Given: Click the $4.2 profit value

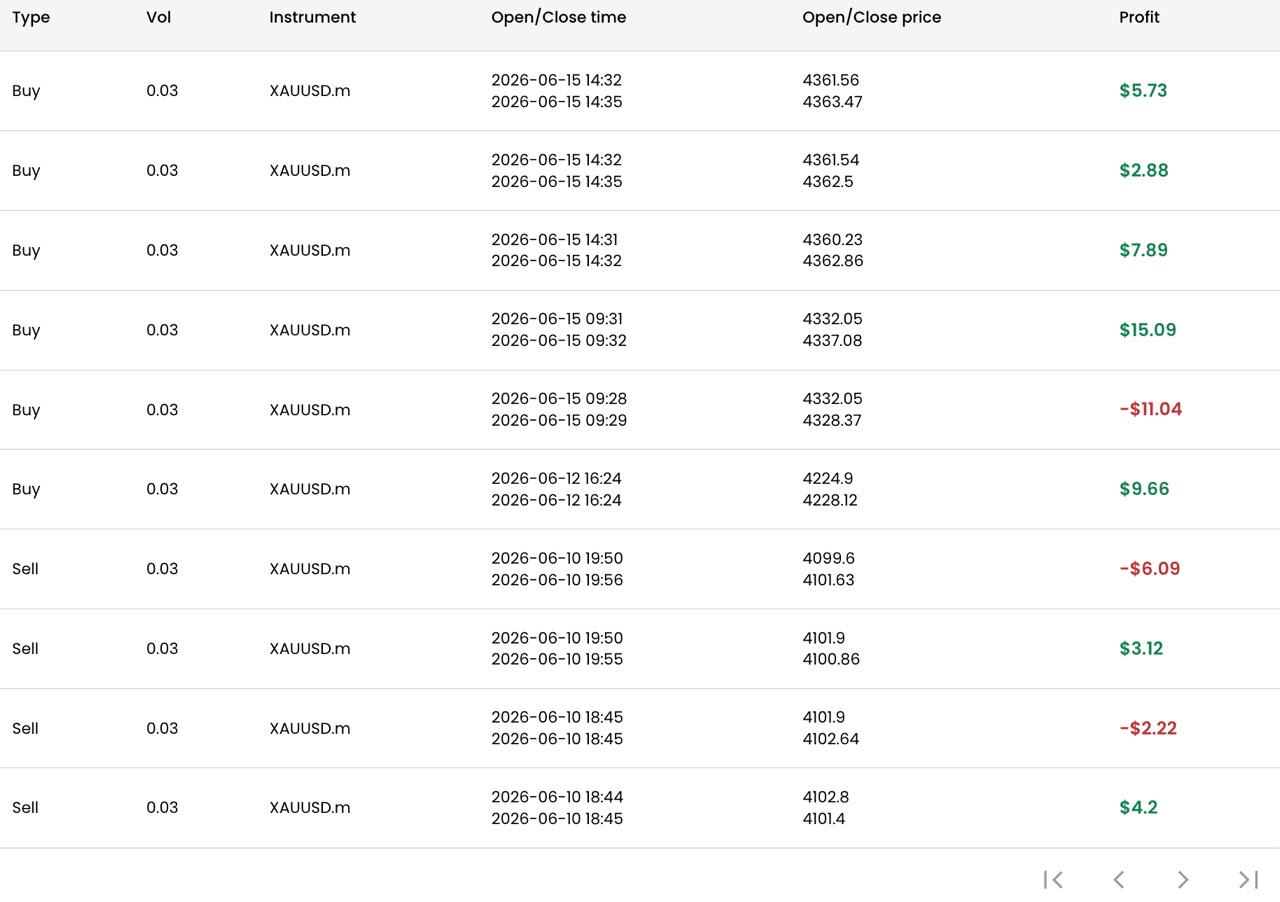Looking at the screenshot, I should click(x=1138, y=807).
